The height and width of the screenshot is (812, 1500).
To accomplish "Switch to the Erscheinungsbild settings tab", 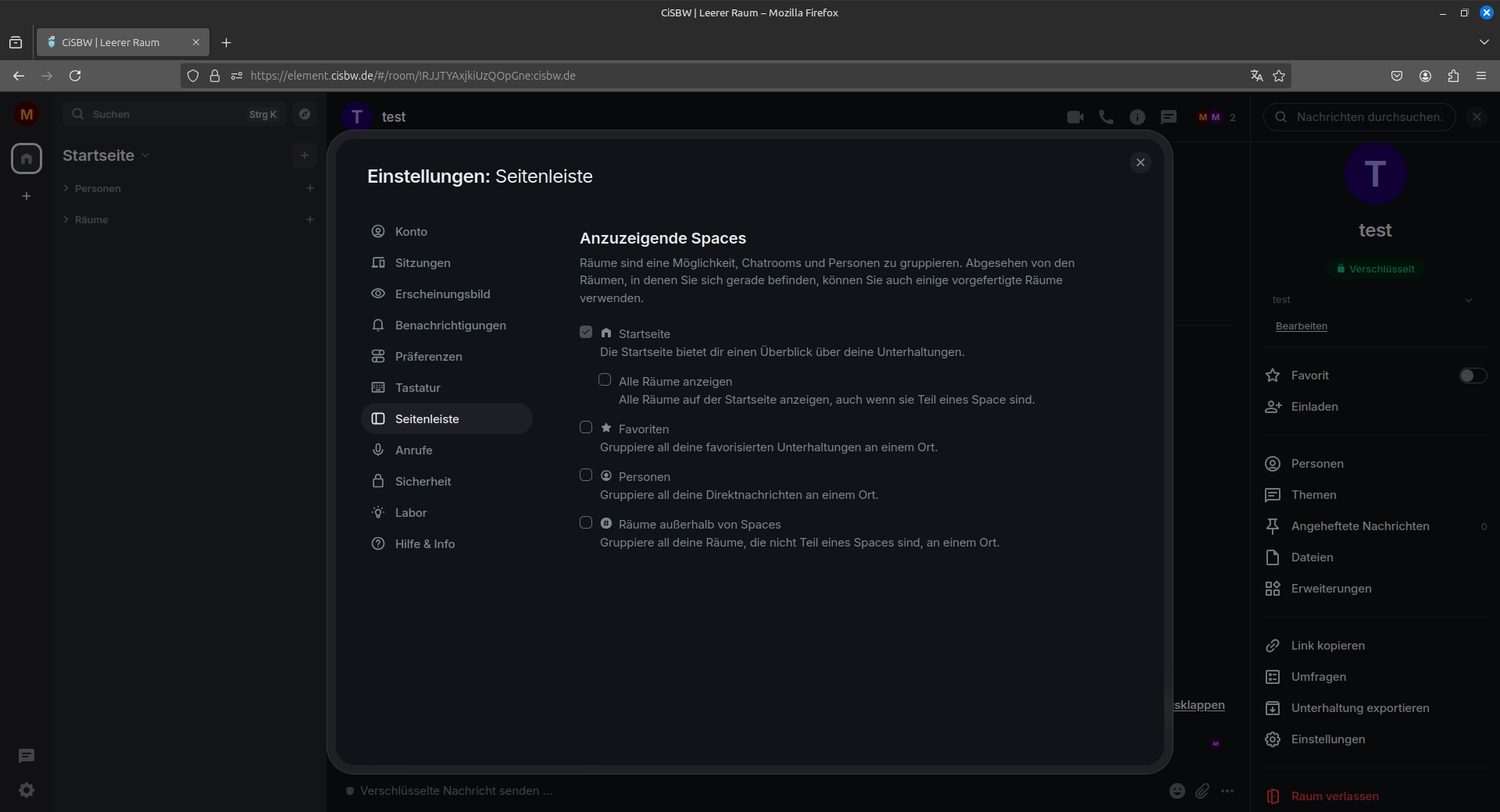I will coord(442,294).
